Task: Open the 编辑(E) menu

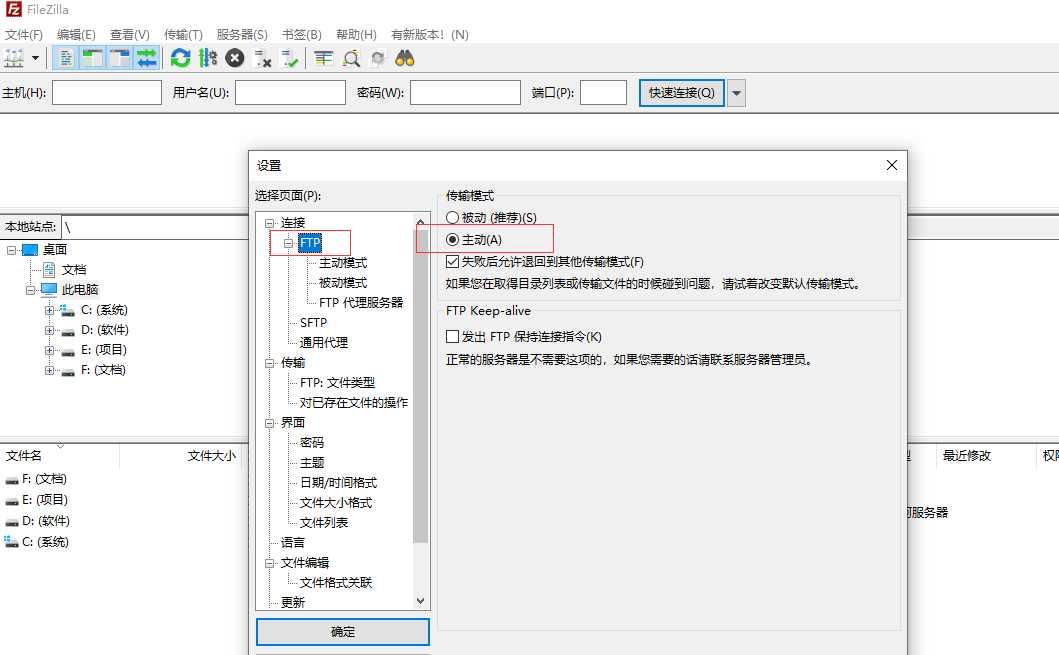Action: [76, 34]
